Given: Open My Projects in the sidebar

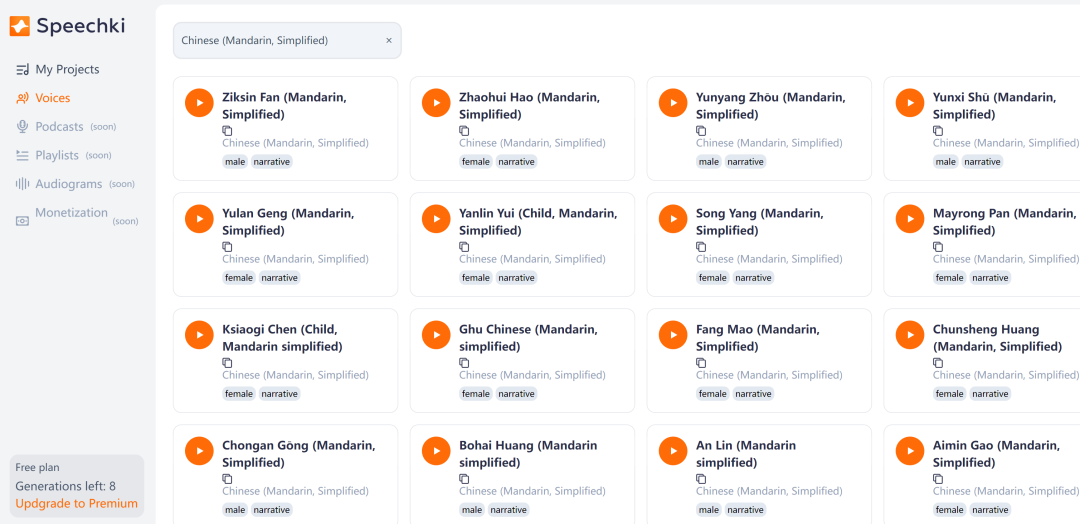Looking at the screenshot, I should click(67, 69).
